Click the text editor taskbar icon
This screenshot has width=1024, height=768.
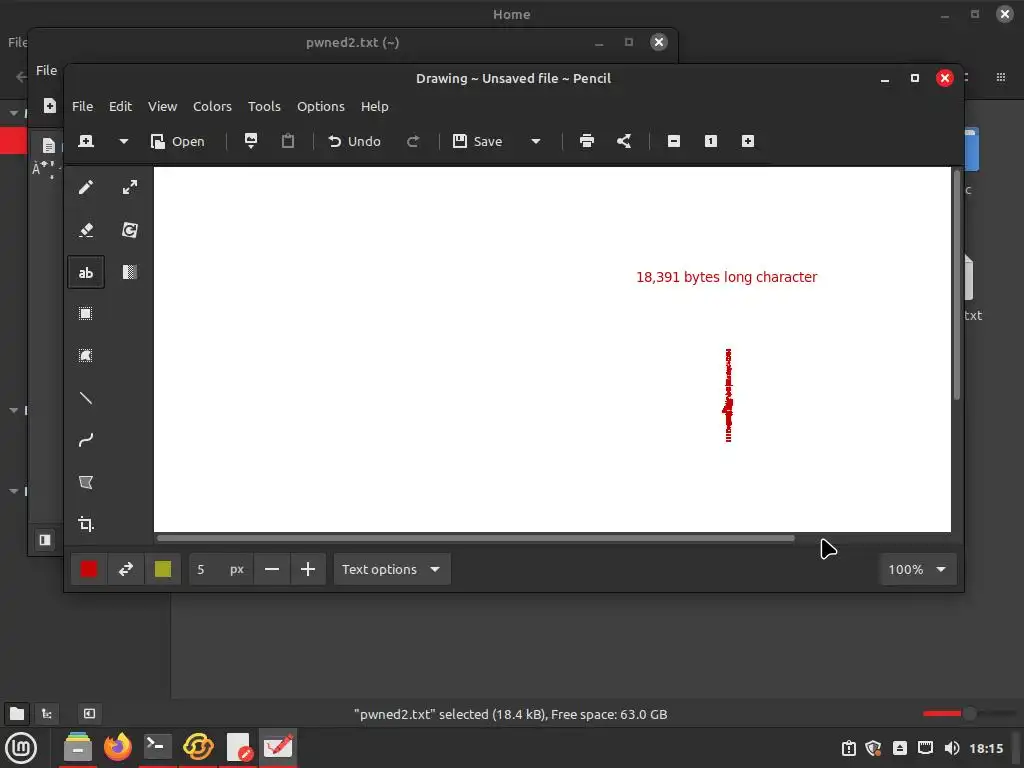click(238, 747)
